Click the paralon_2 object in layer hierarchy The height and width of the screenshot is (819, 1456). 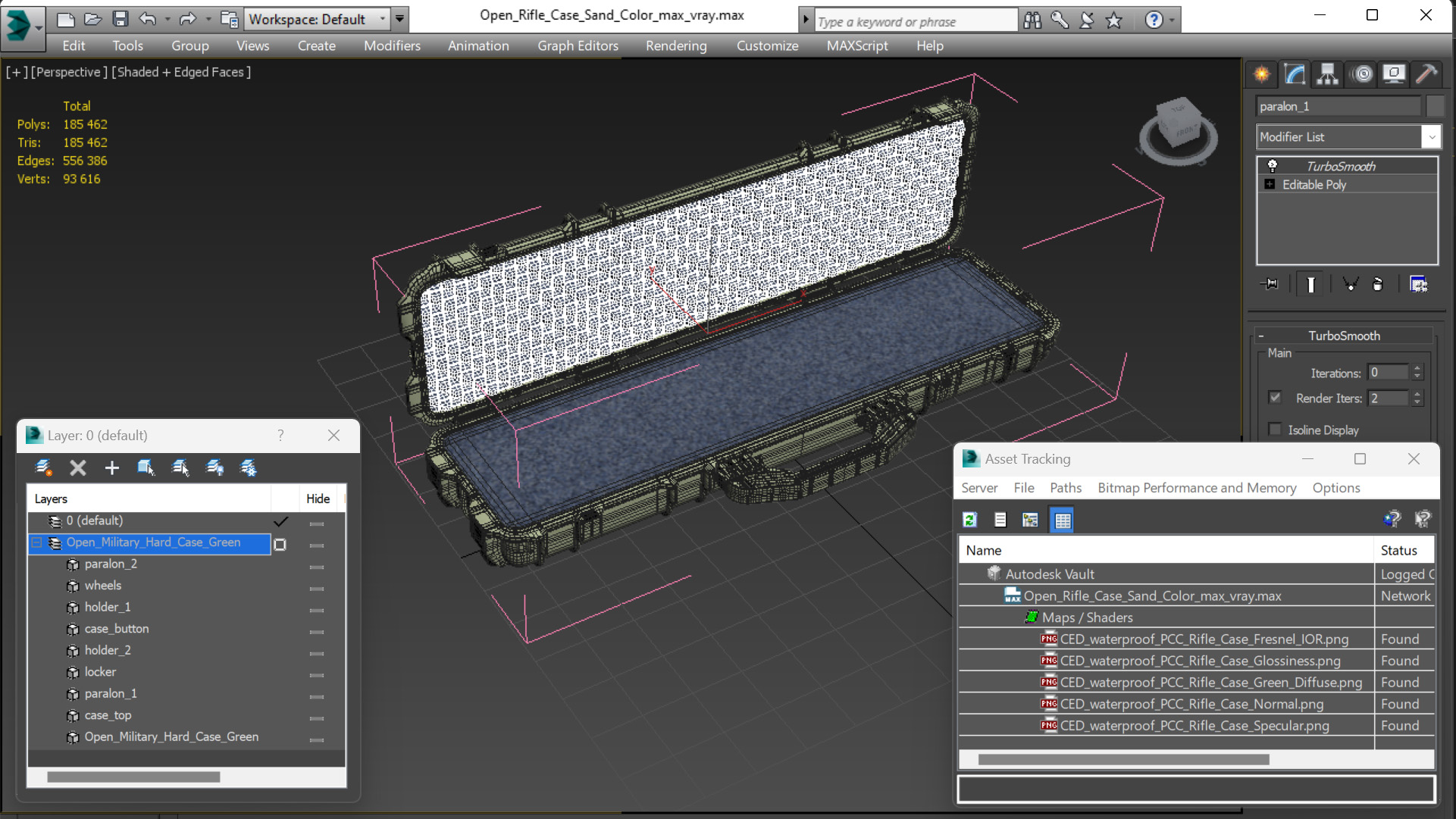point(111,563)
